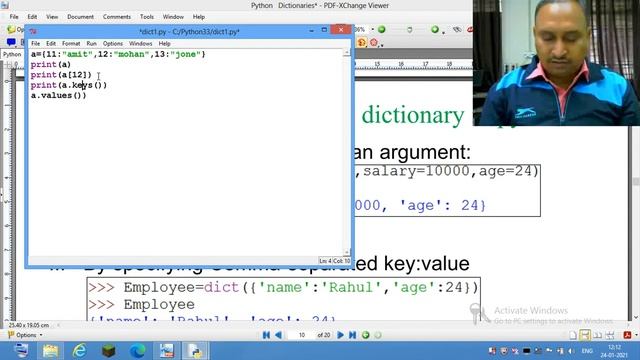This screenshot has height=360, width=640.
Task: Select single page layout icon
Action: (573, 335)
